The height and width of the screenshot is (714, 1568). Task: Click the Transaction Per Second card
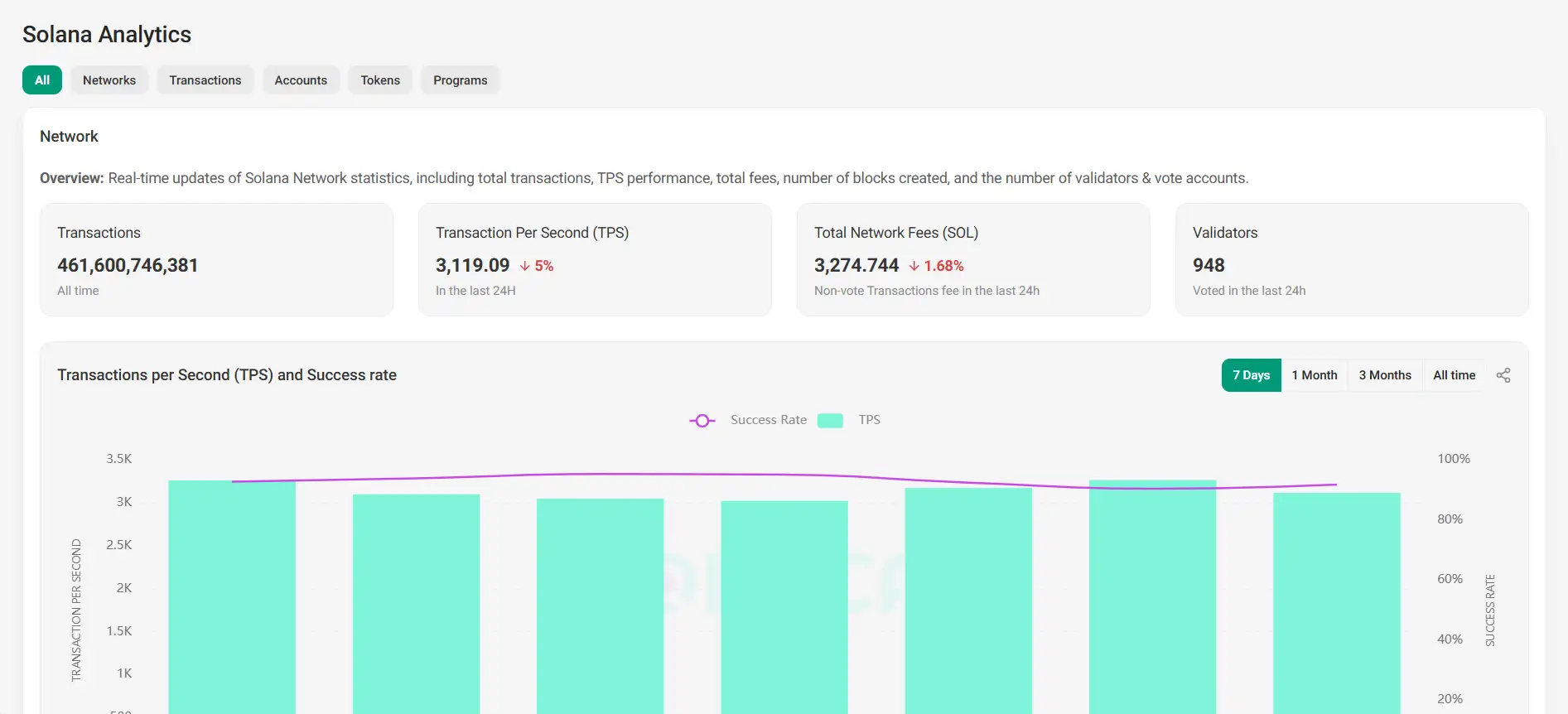coord(595,260)
